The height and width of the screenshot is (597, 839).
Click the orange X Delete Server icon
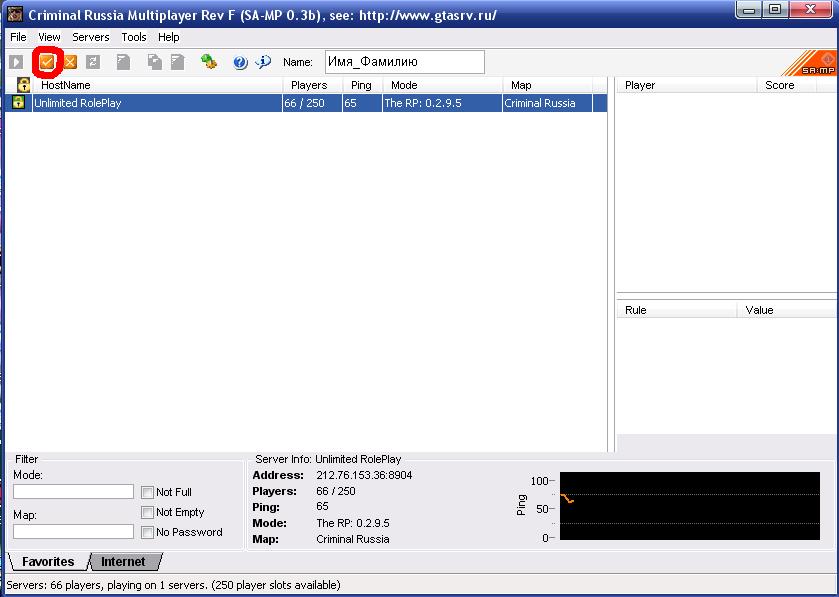tap(70, 62)
